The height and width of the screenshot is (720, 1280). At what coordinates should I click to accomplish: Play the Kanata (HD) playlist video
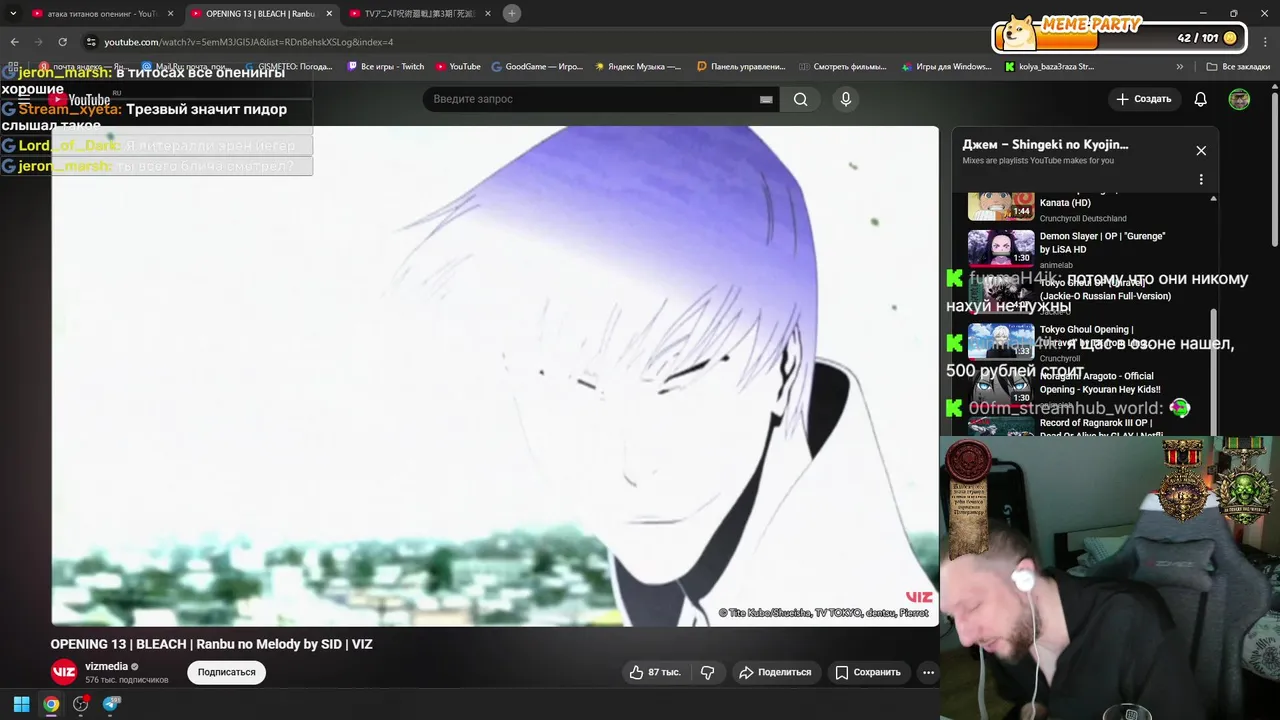1085,205
